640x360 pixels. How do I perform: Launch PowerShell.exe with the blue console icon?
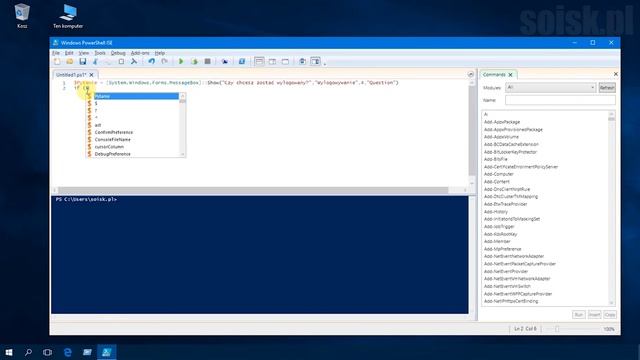point(242,62)
